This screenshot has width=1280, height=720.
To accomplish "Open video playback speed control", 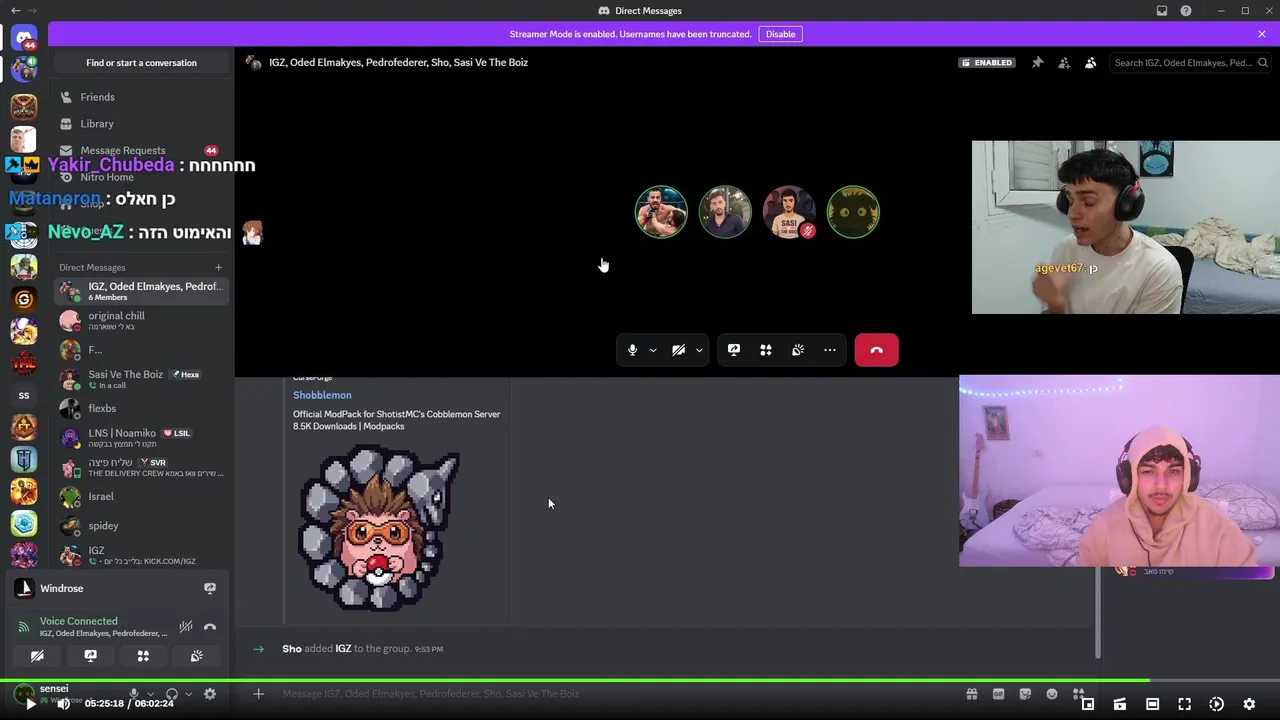I will [1216, 704].
